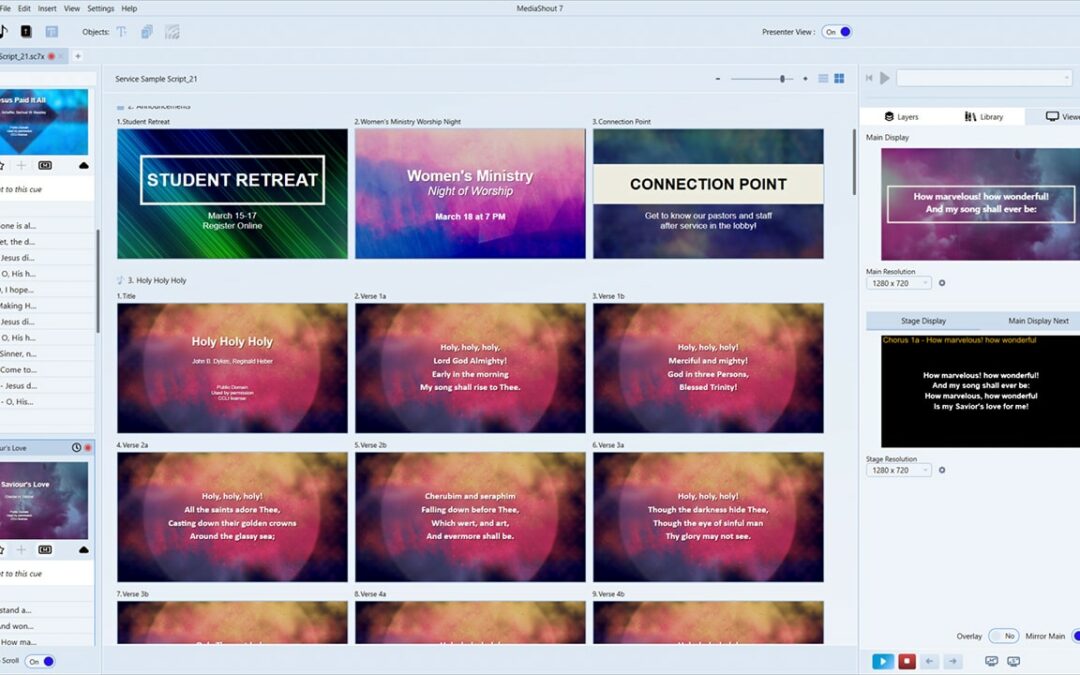Screen dimensions: 1080x675
Task: Click the plus icon under Jesus Paid It All cue
Action: click(21, 165)
